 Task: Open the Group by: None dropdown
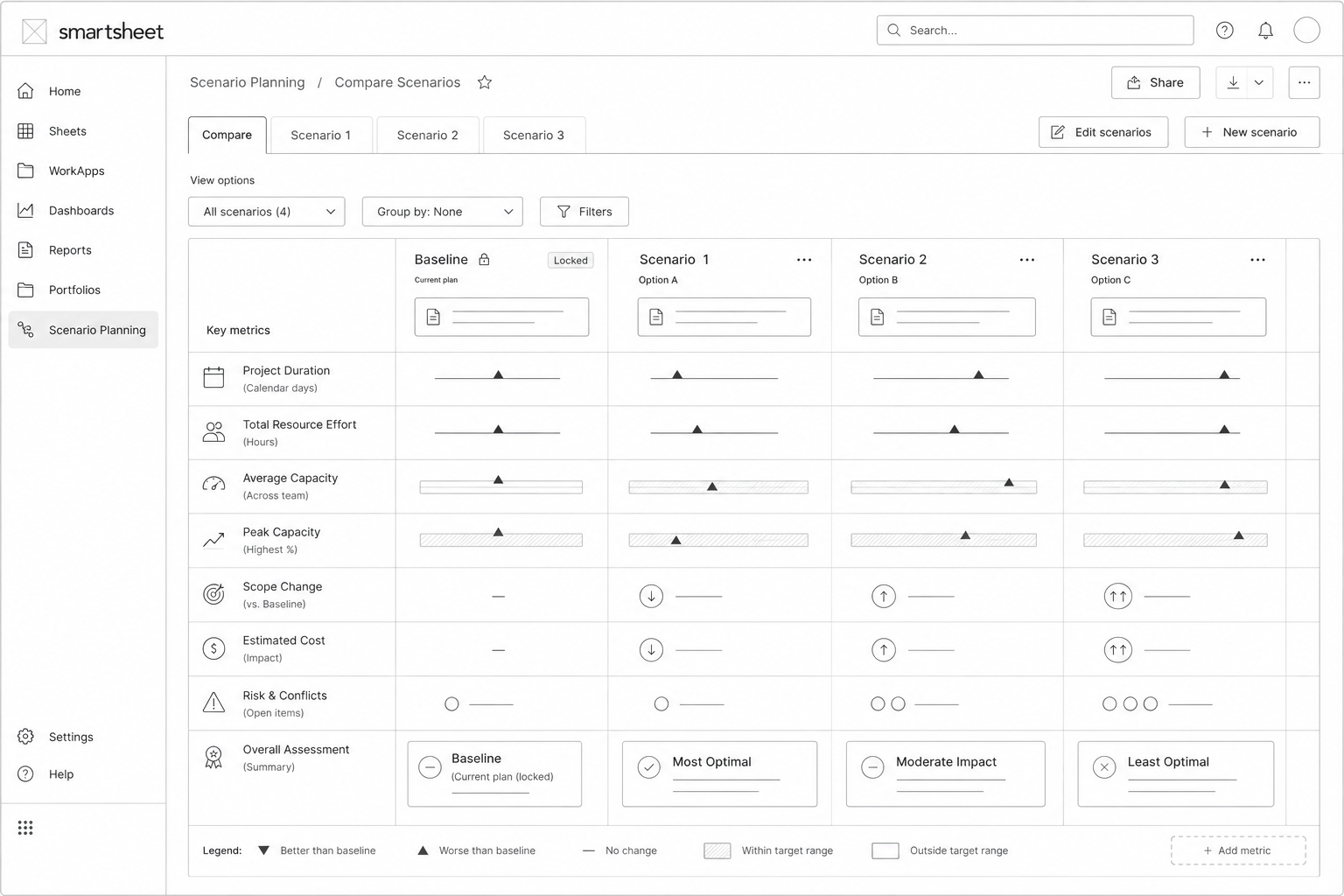click(443, 212)
